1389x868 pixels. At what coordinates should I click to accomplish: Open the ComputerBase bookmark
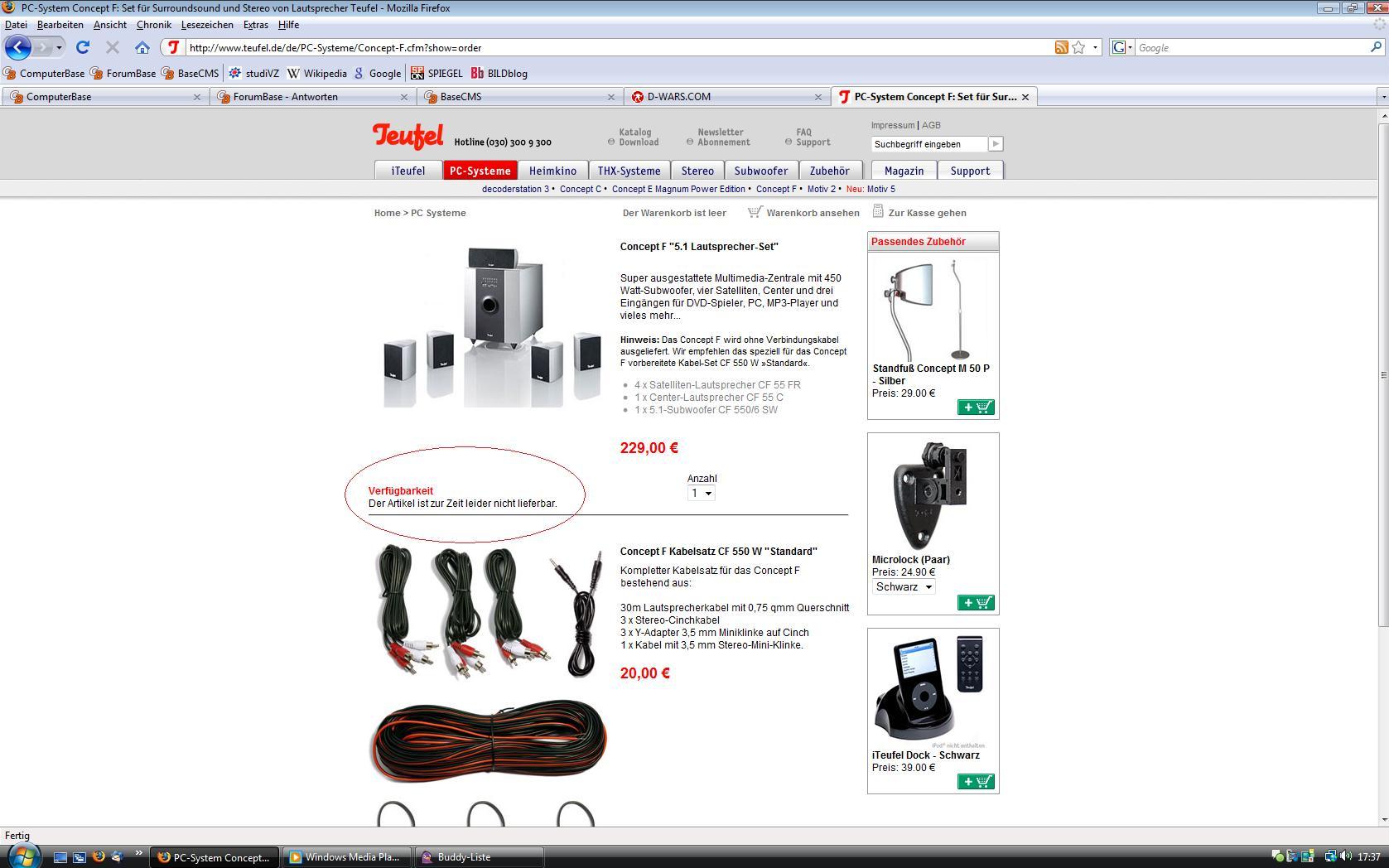(x=44, y=73)
